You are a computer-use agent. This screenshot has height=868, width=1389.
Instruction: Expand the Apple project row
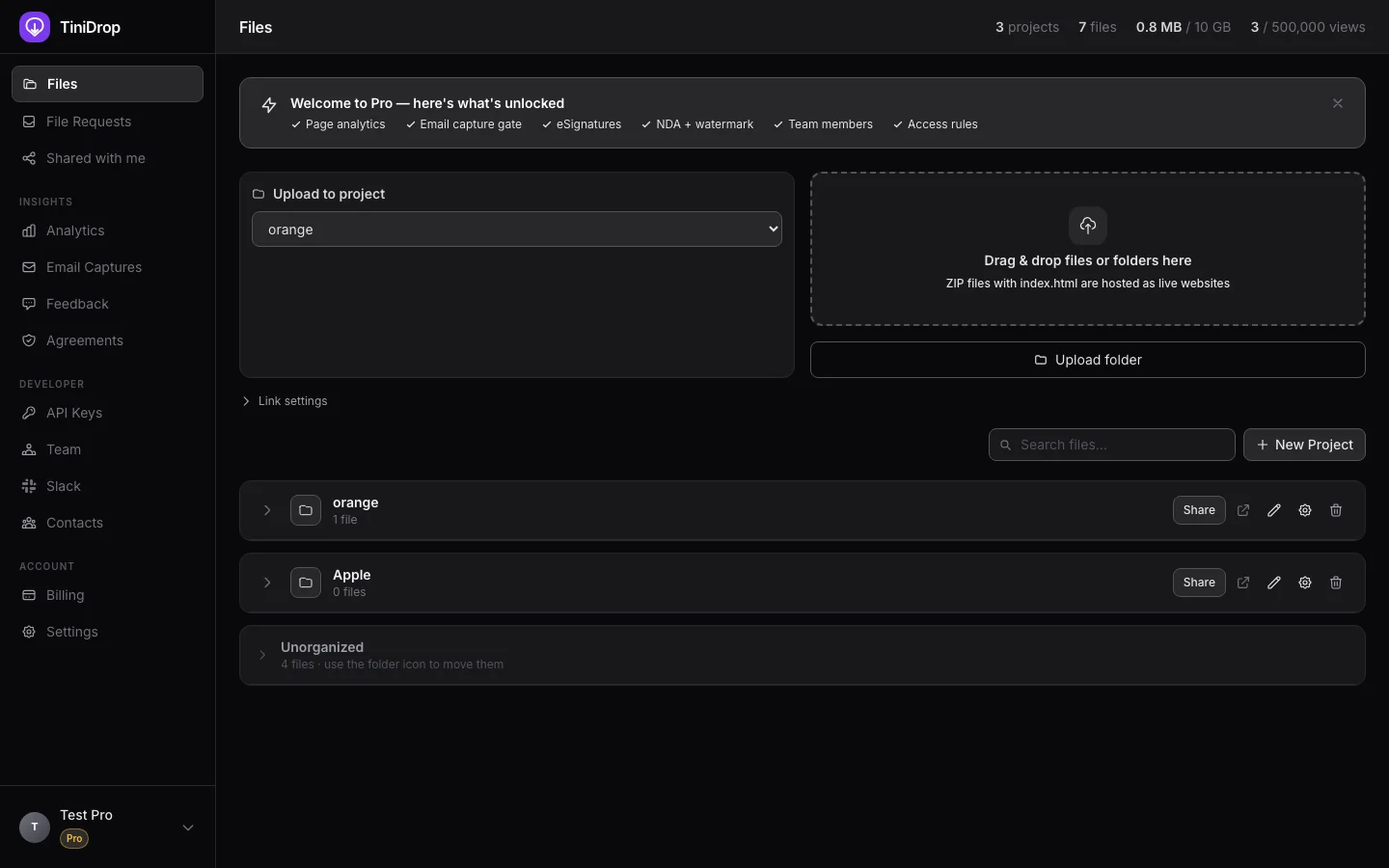(267, 583)
